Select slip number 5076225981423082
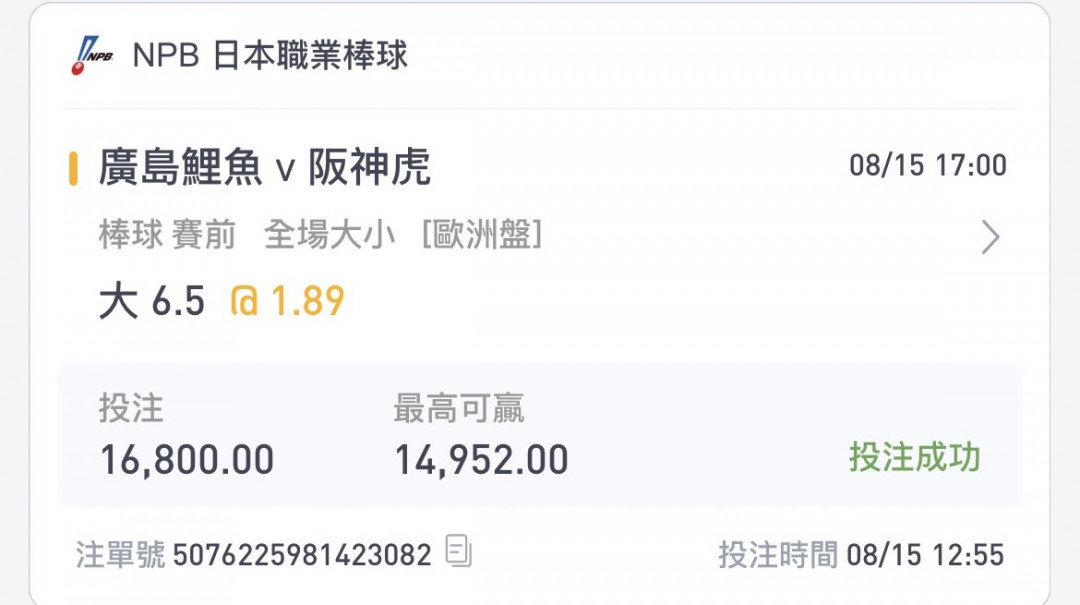The width and height of the screenshot is (1080, 605). [302, 555]
